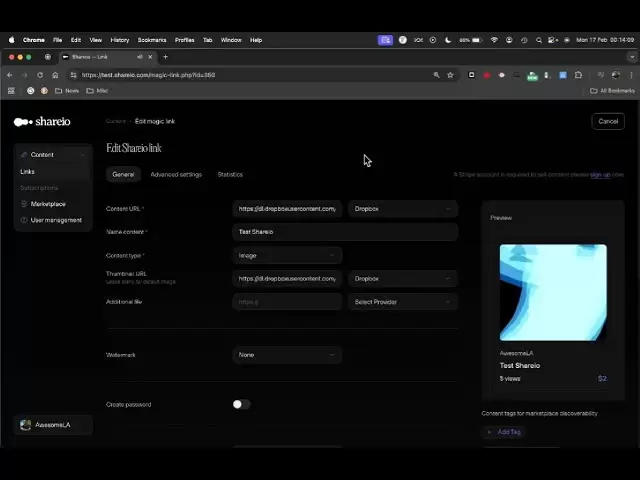The height and width of the screenshot is (480, 640).
Task: Open the browser home icon
Action: [x=55, y=75]
